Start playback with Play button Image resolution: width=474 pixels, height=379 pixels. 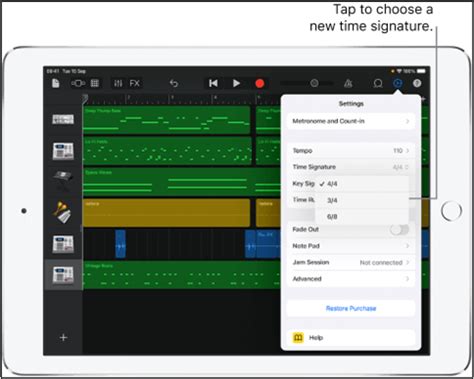pos(236,83)
